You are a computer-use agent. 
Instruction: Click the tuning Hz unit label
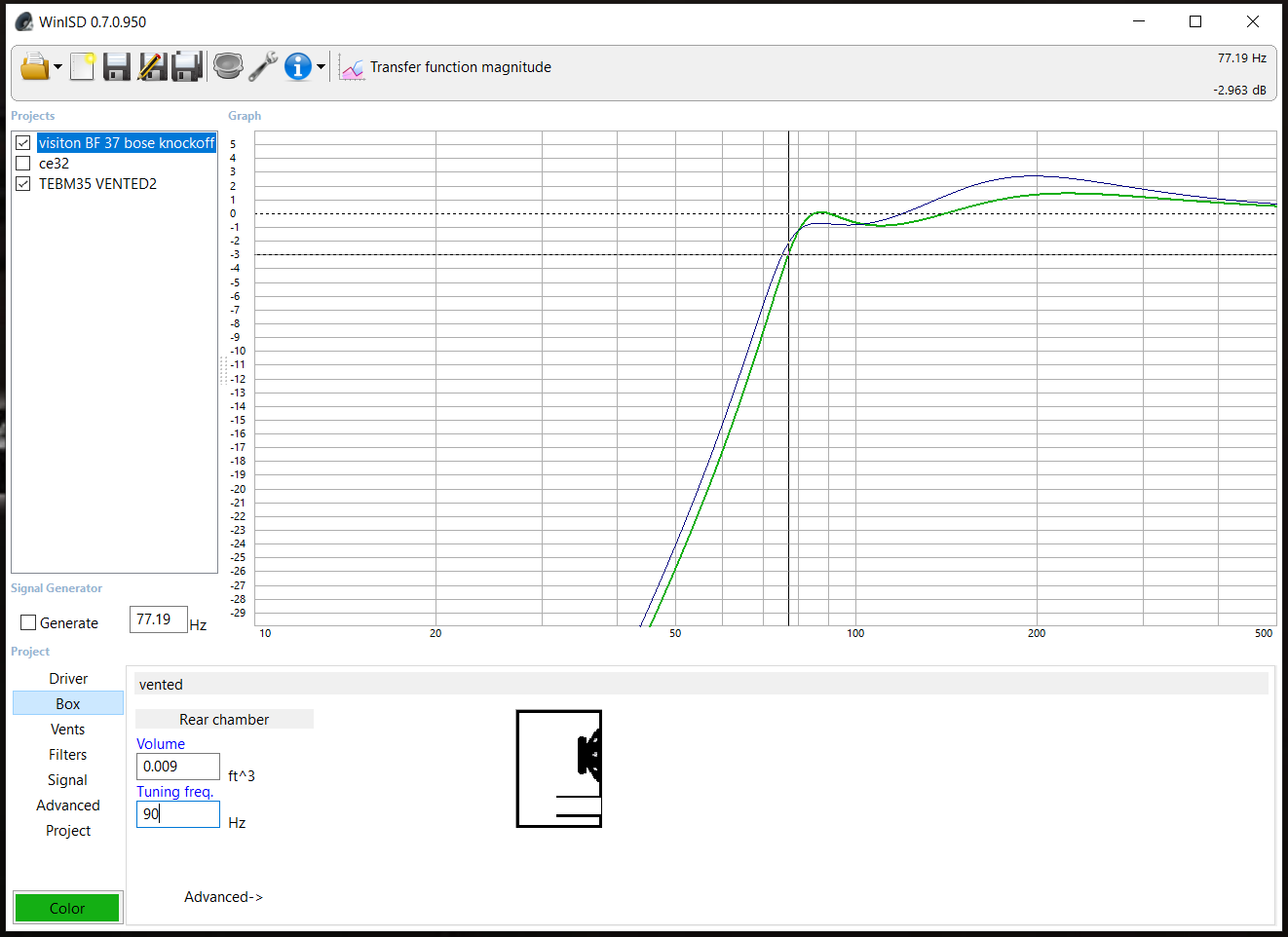coord(237,823)
